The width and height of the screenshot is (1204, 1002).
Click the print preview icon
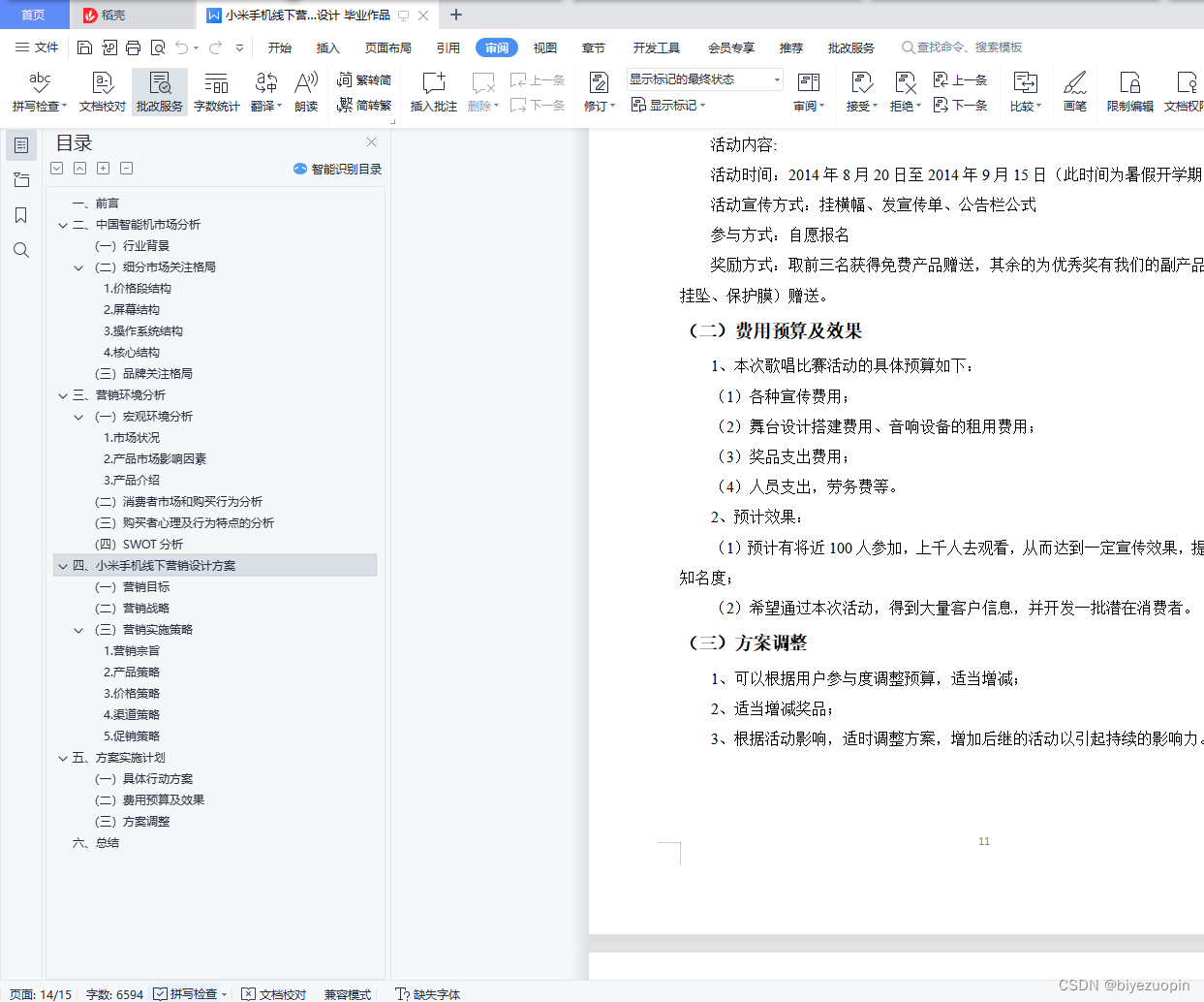(x=158, y=47)
